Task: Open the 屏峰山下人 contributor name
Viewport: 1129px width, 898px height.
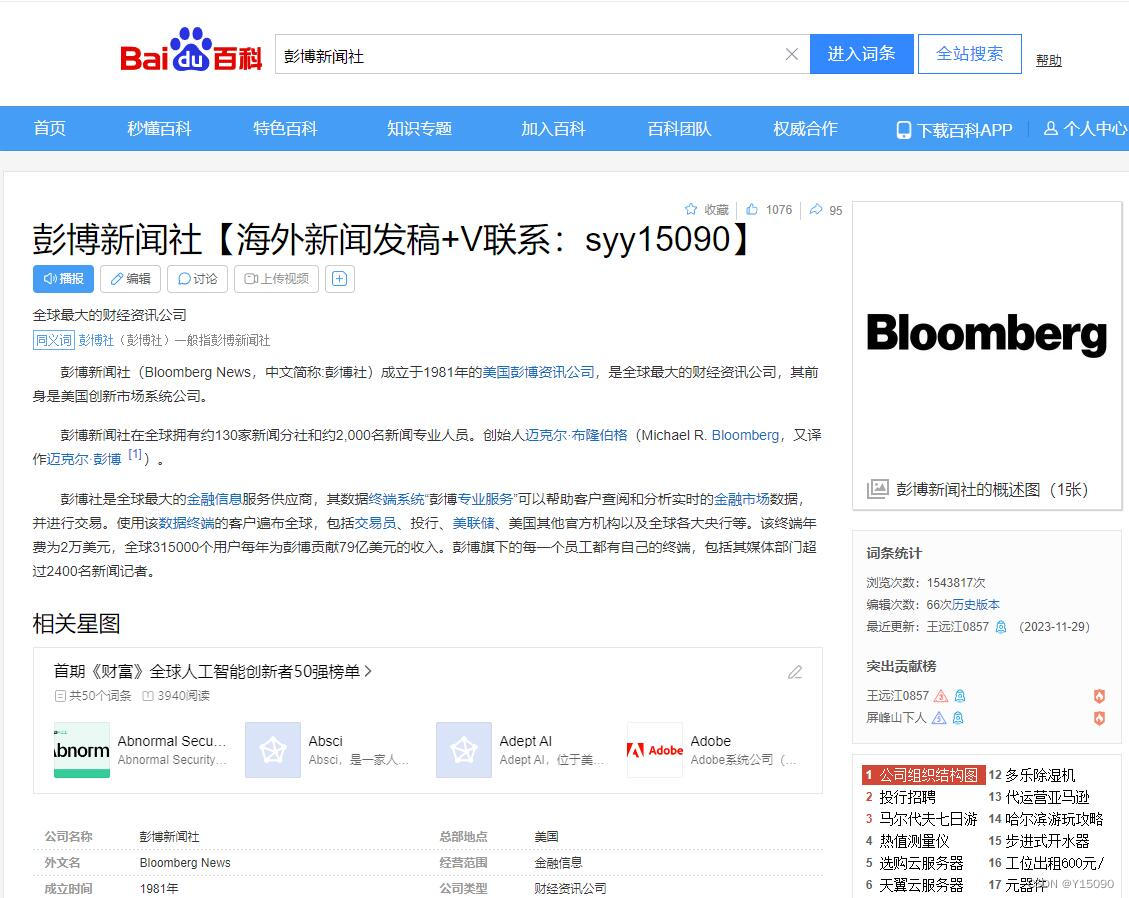Action: pos(896,718)
